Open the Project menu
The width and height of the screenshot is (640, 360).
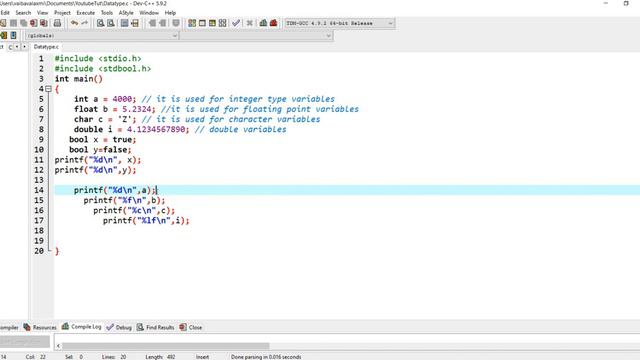coord(62,13)
